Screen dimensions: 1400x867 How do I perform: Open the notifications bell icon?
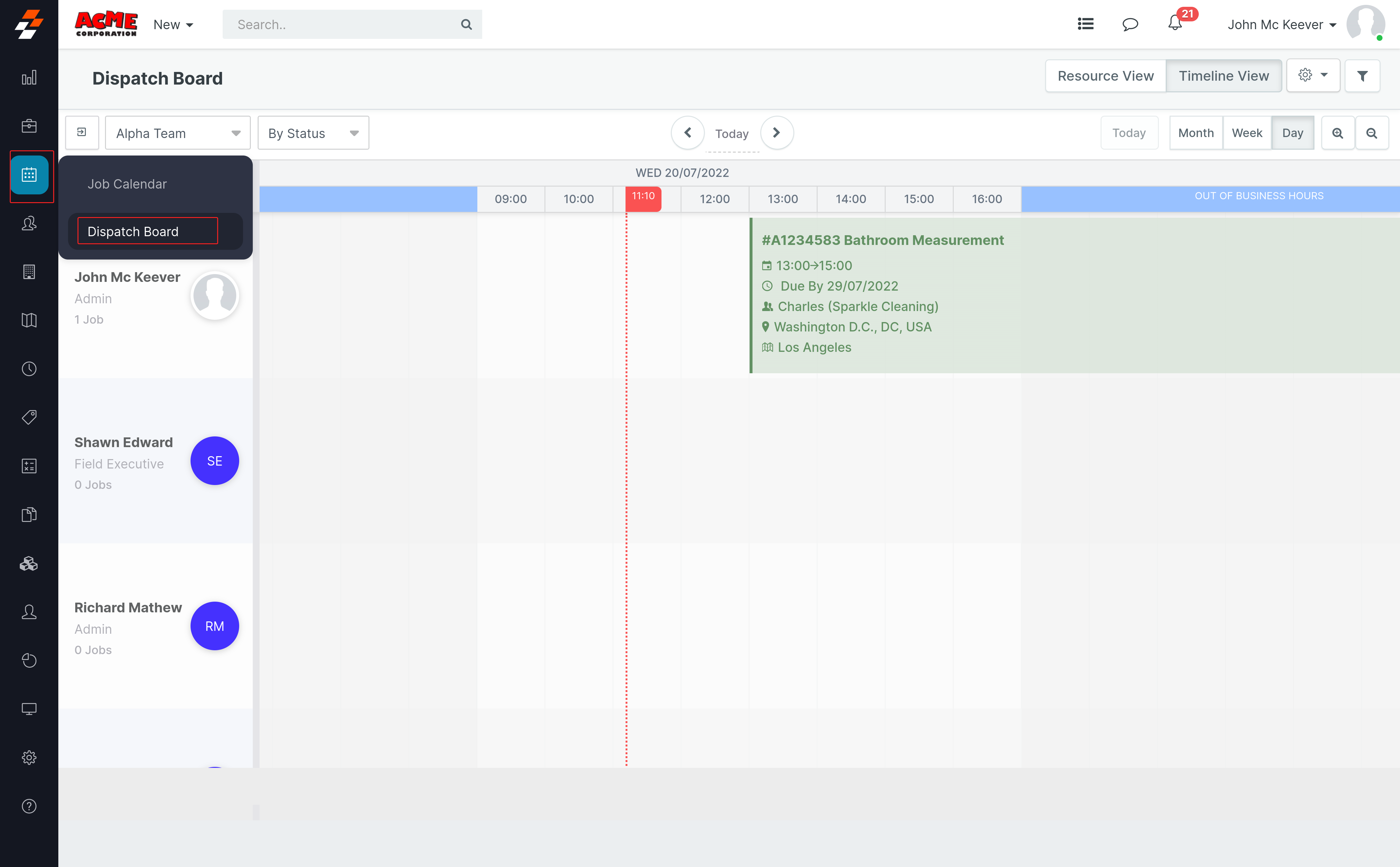[x=1174, y=24]
